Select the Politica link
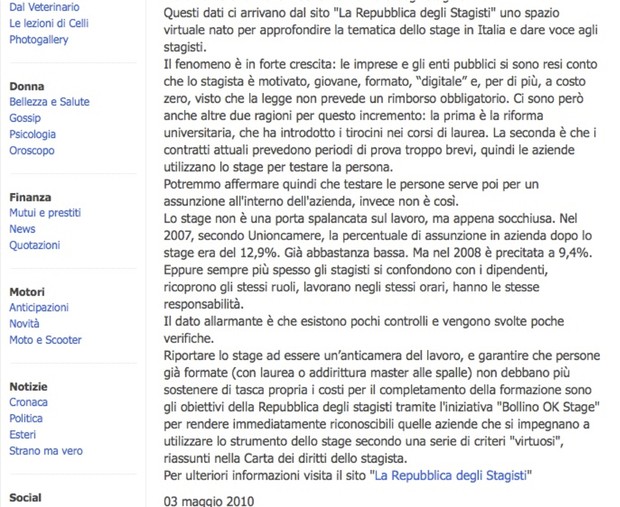 (x=26, y=418)
